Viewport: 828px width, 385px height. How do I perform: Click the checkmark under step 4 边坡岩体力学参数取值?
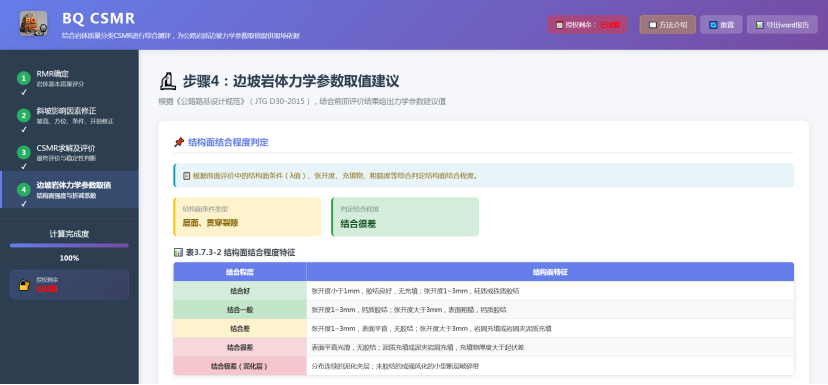point(23,203)
